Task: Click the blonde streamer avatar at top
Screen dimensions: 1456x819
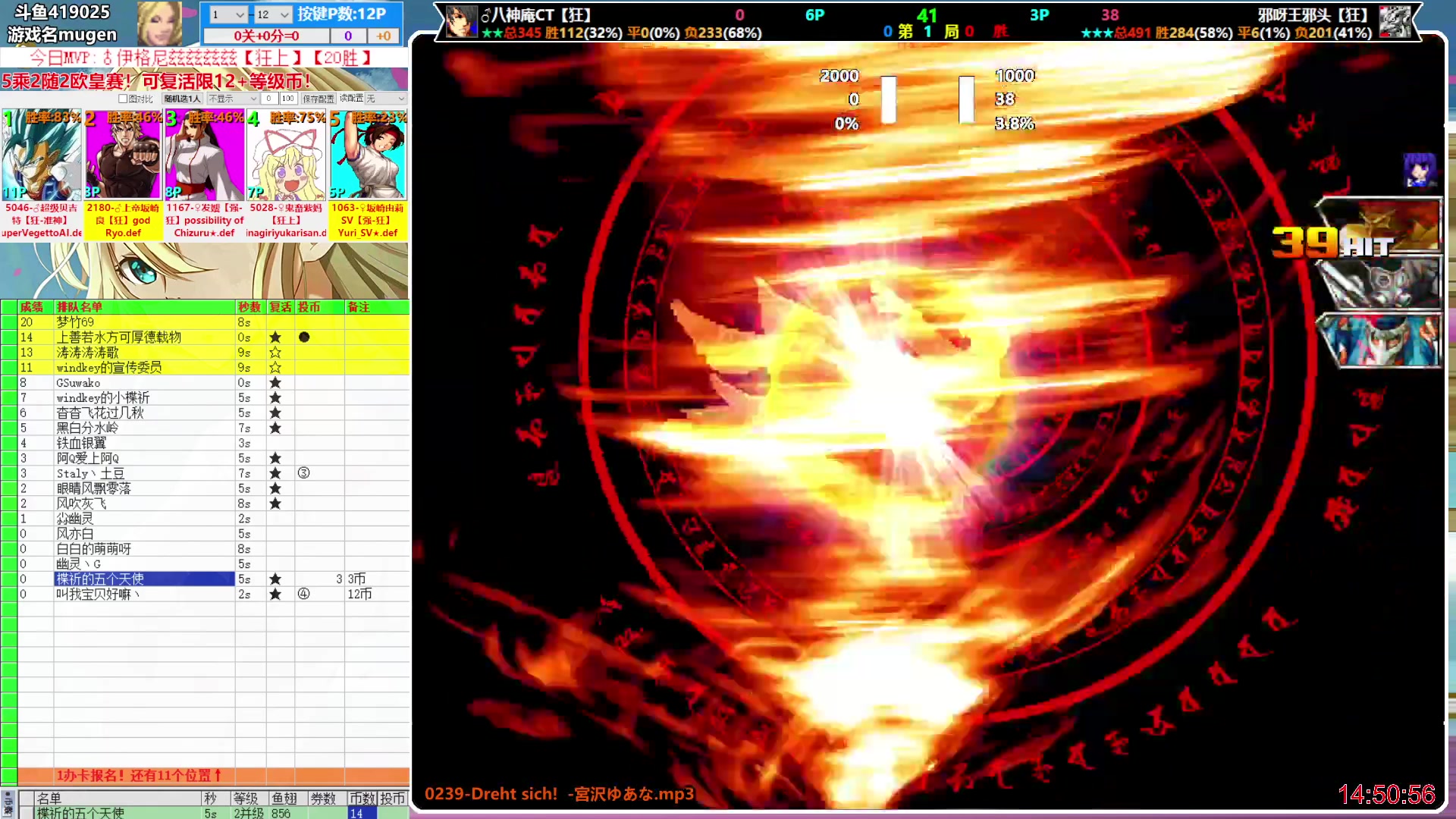Action: [x=159, y=24]
